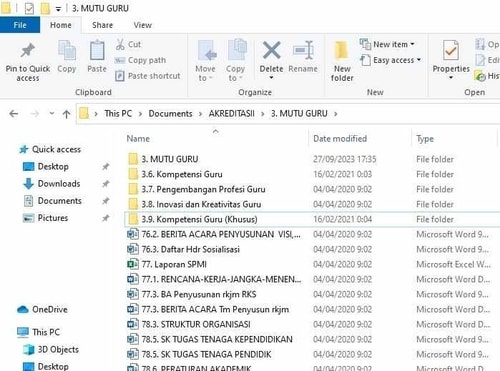500x371 pixels.
Task: Create a New folder from ribbon
Action: pyautogui.click(x=342, y=61)
